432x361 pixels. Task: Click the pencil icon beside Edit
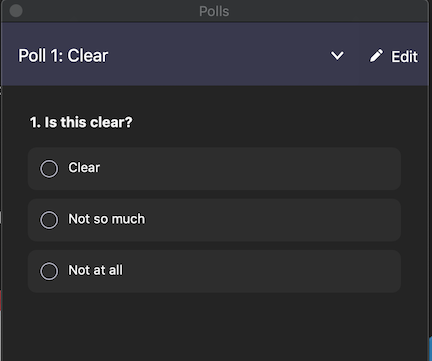click(376, 56)
